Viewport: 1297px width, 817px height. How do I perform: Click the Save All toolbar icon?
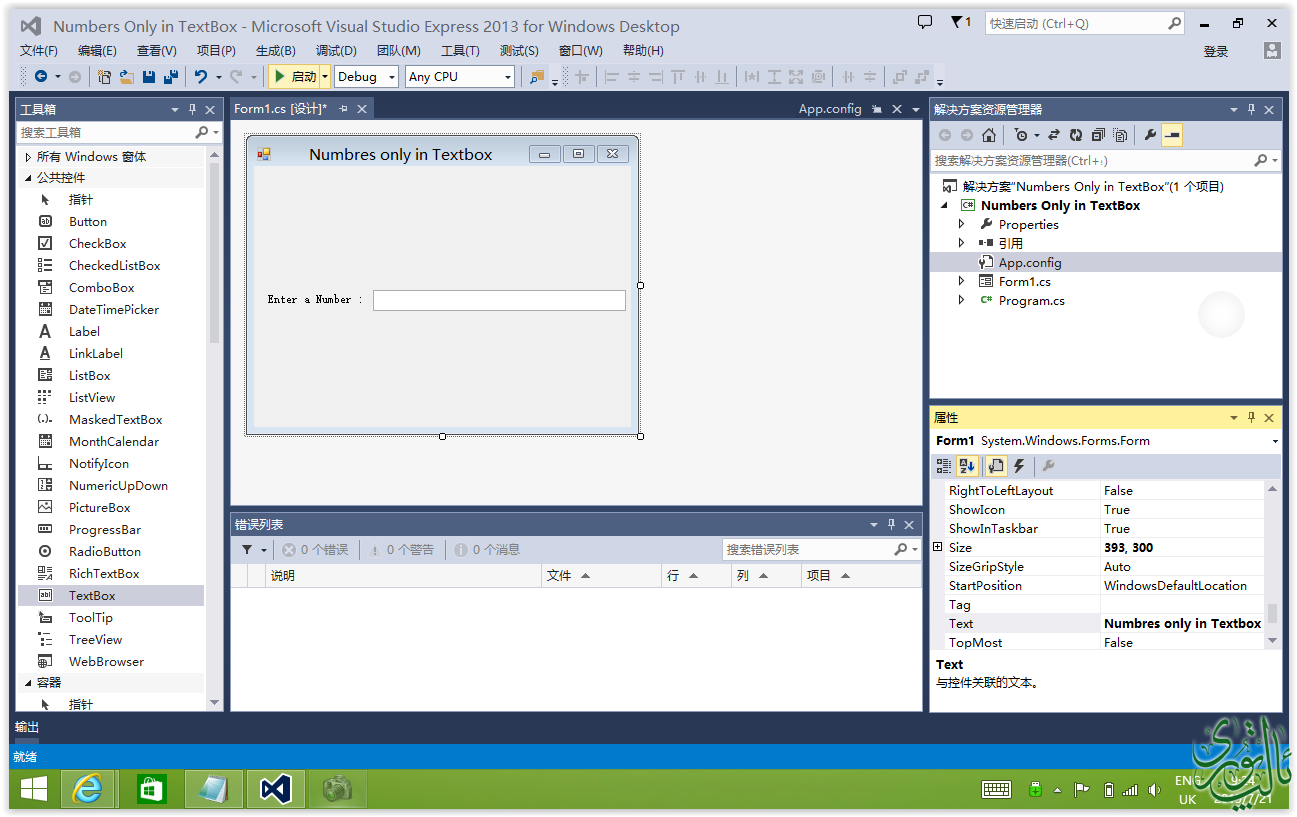(x=170, y=77)
